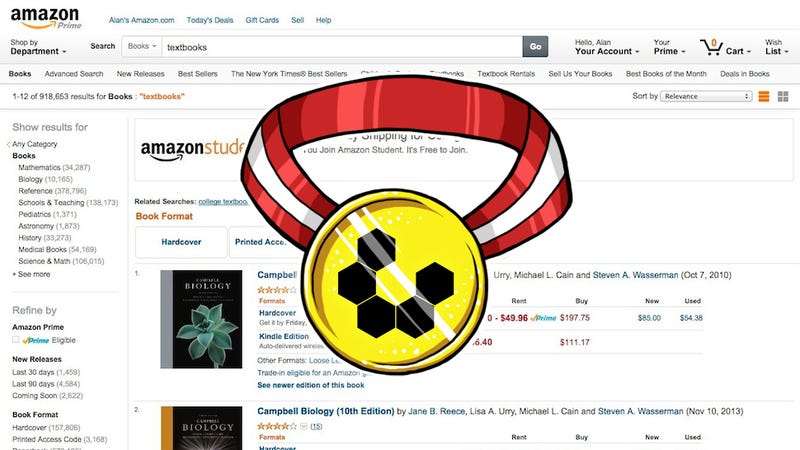Click first Campbell Biology star rating

pos(277,290)
